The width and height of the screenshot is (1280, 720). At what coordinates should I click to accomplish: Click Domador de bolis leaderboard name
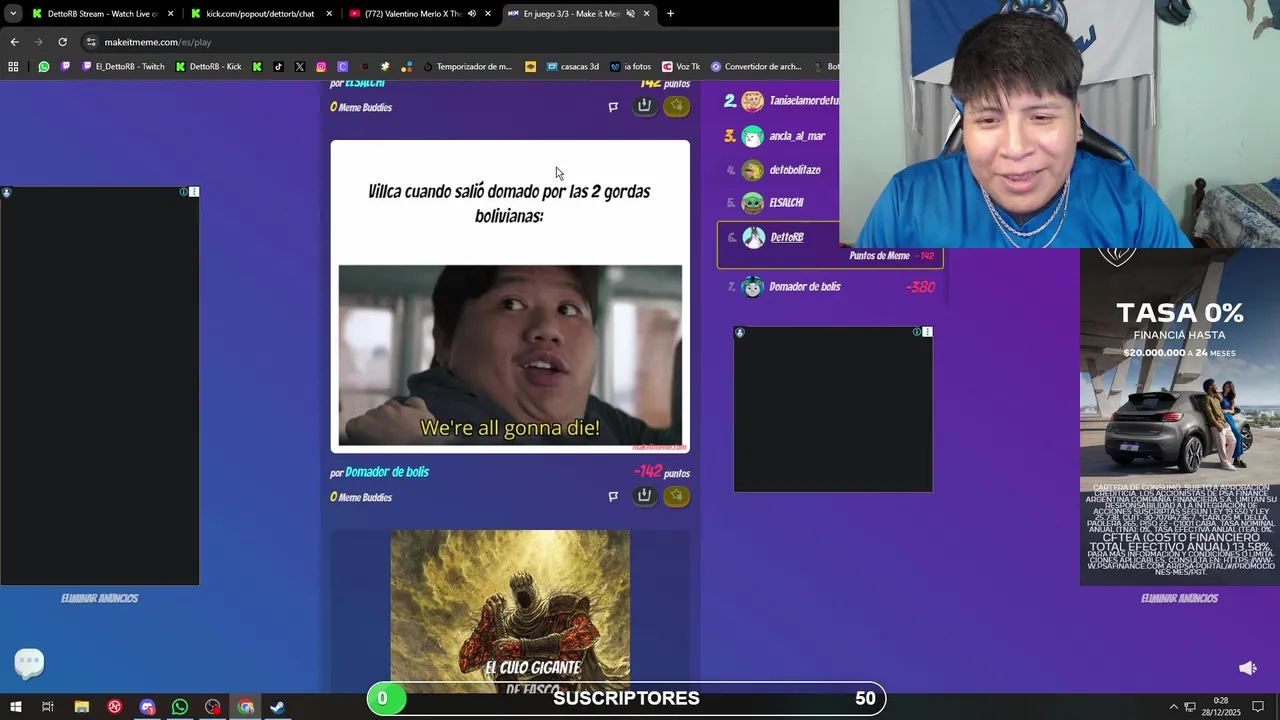click(805, 287)
